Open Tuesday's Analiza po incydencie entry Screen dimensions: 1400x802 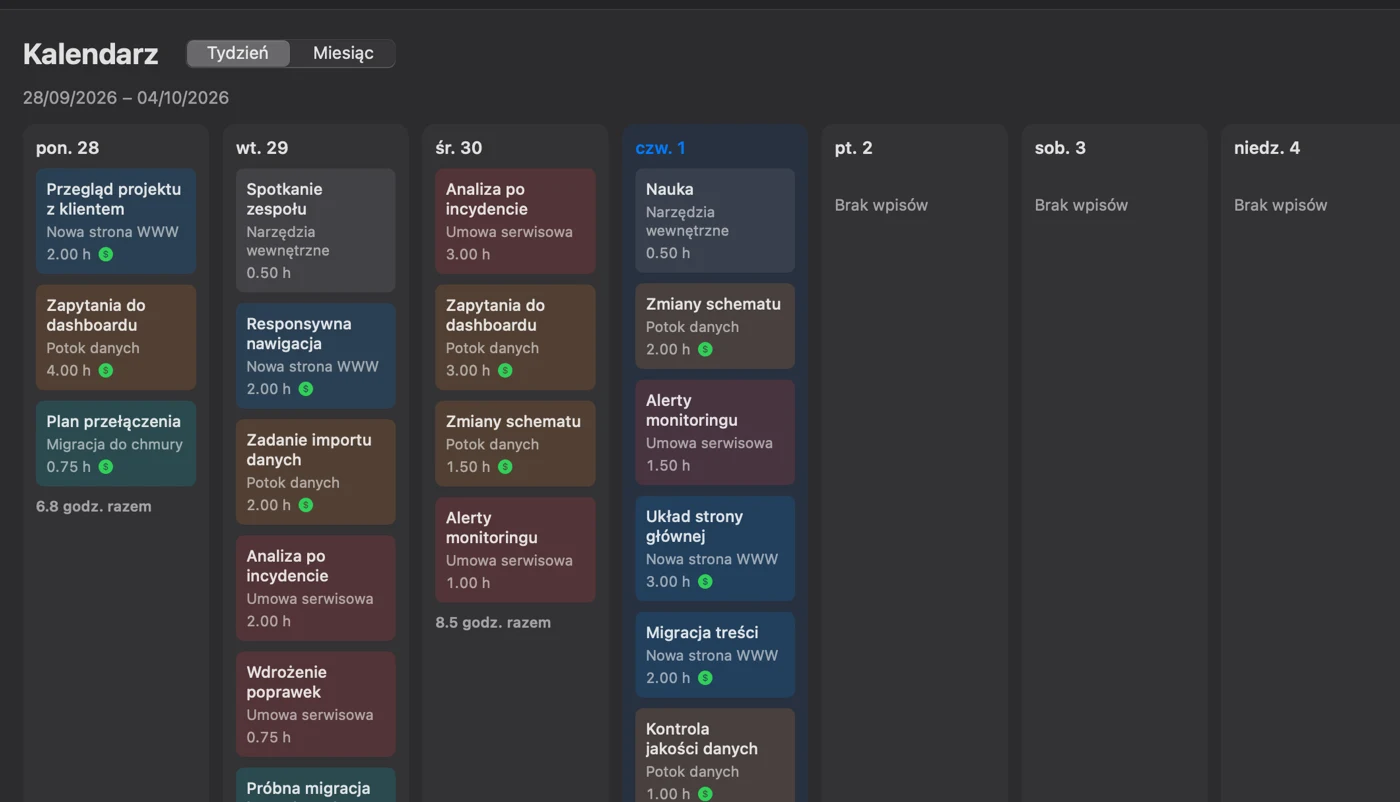pyautogui.click(x=316, y=588)
